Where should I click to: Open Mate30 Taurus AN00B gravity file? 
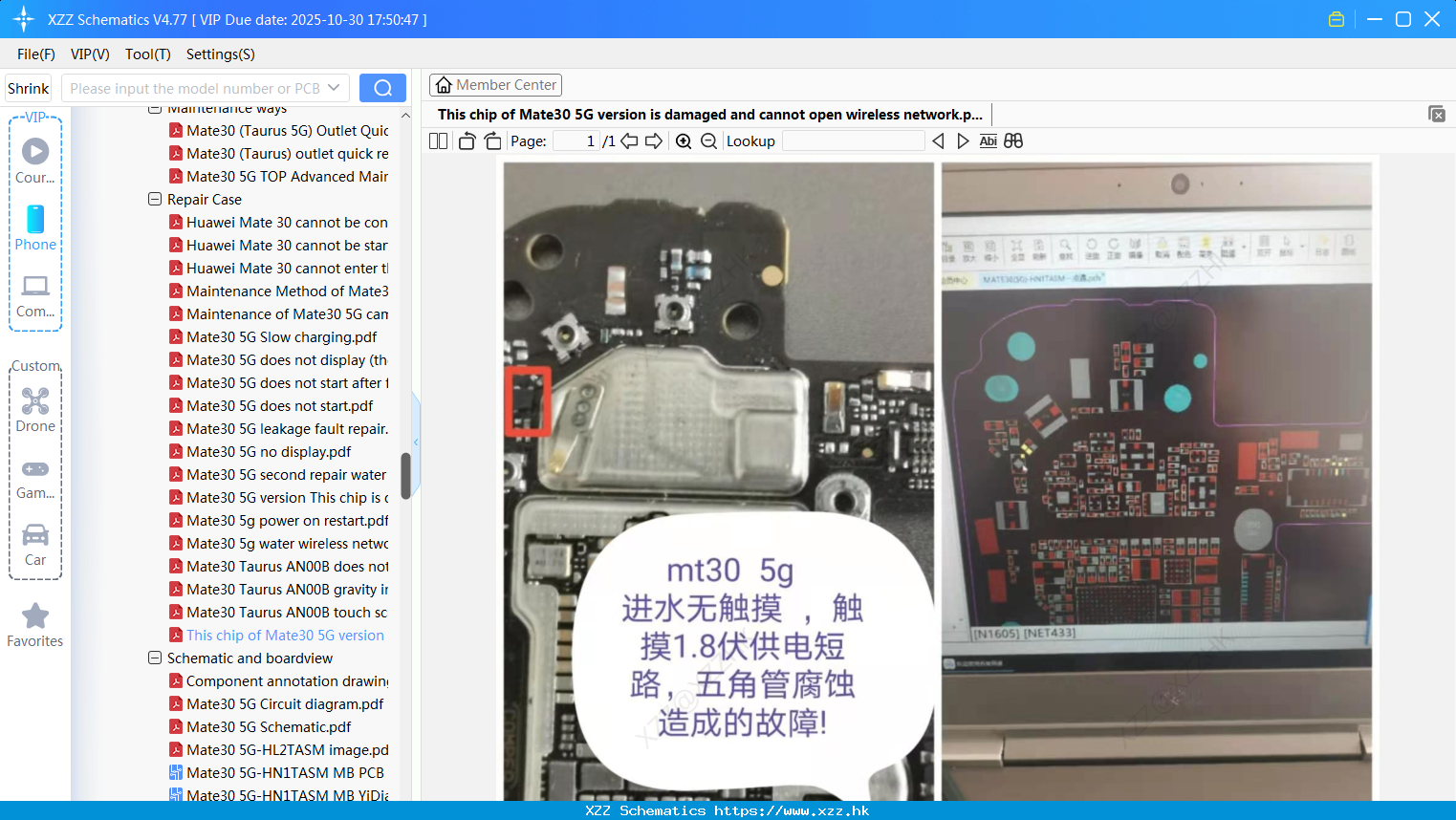coord(287,590)
